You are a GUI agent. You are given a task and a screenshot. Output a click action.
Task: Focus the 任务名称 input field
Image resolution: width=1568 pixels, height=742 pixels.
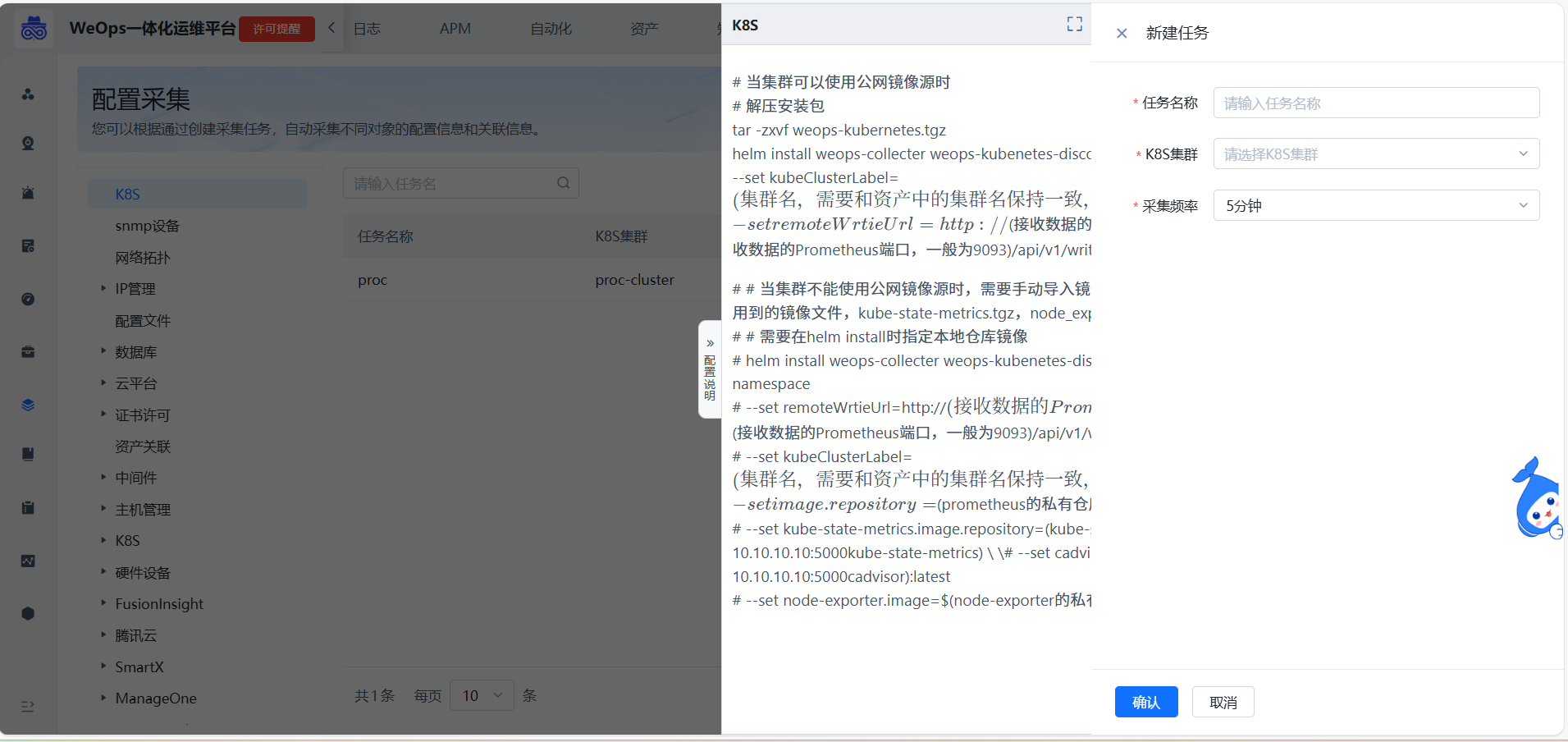point(1375,103)
